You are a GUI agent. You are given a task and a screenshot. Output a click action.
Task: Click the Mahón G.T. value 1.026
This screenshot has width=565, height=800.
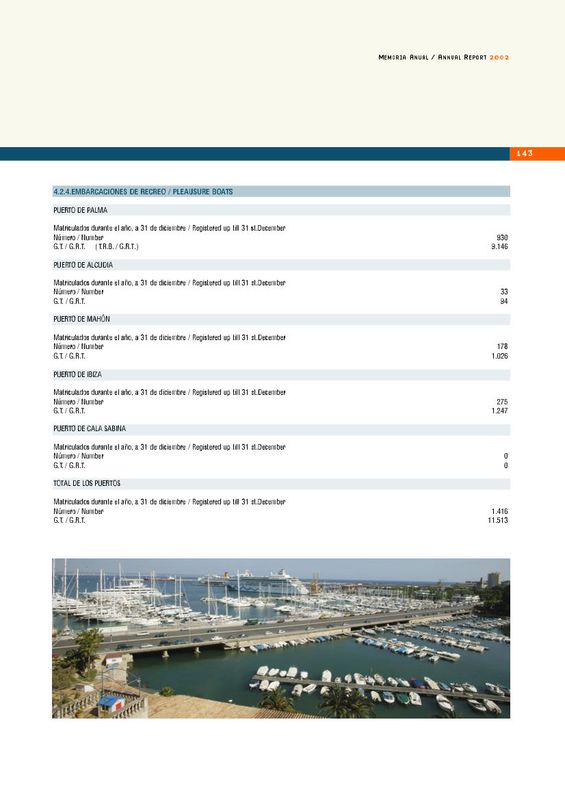[500, 356]
